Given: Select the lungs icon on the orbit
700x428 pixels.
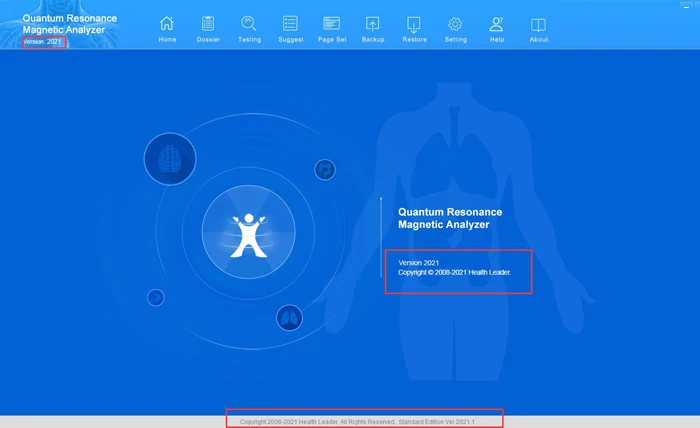Looking at the screenshot, I should tap(289, 318).
